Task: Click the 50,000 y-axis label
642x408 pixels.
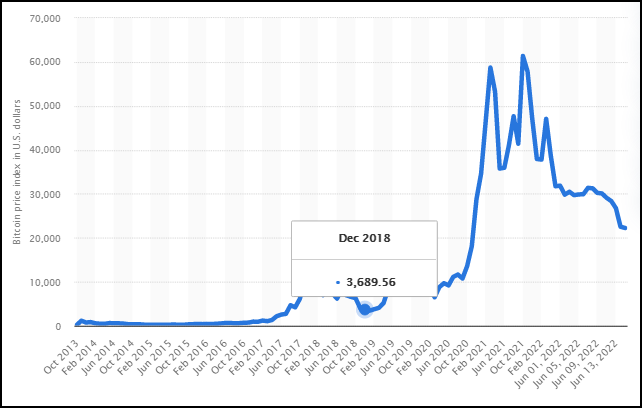Action: (x=45, y=106)
